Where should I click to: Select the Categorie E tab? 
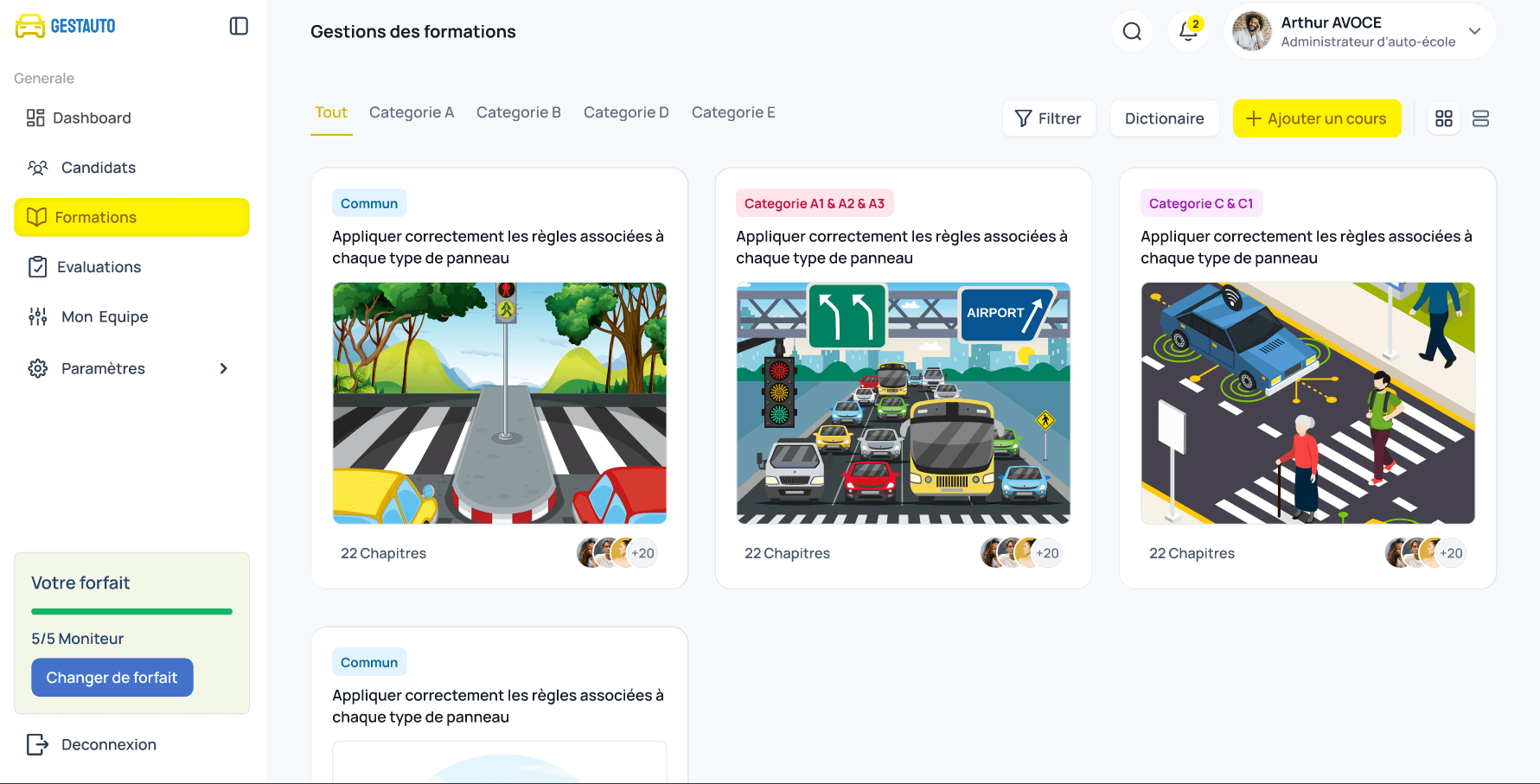pos(733,112)
